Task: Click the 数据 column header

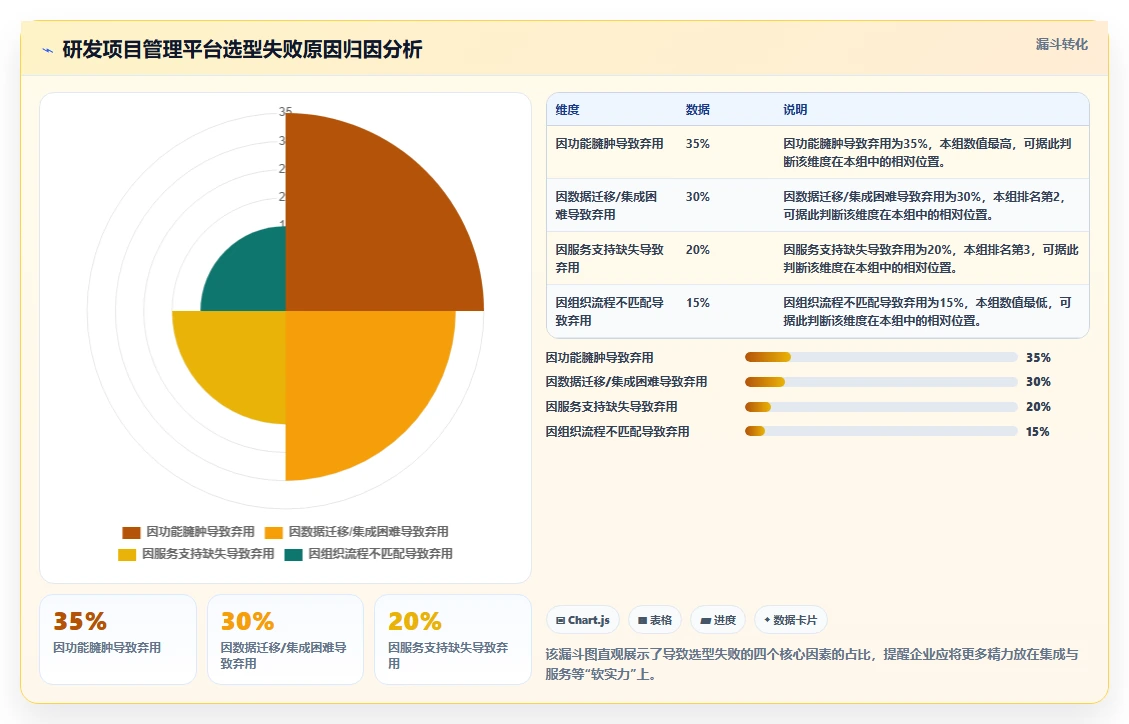Action: tap(698, 109)
